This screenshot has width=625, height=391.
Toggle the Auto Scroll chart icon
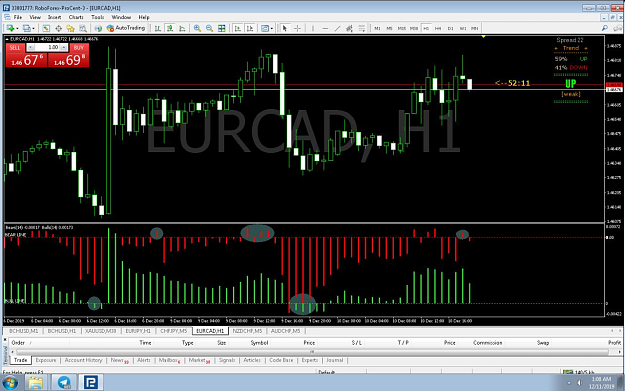(238, 28)
